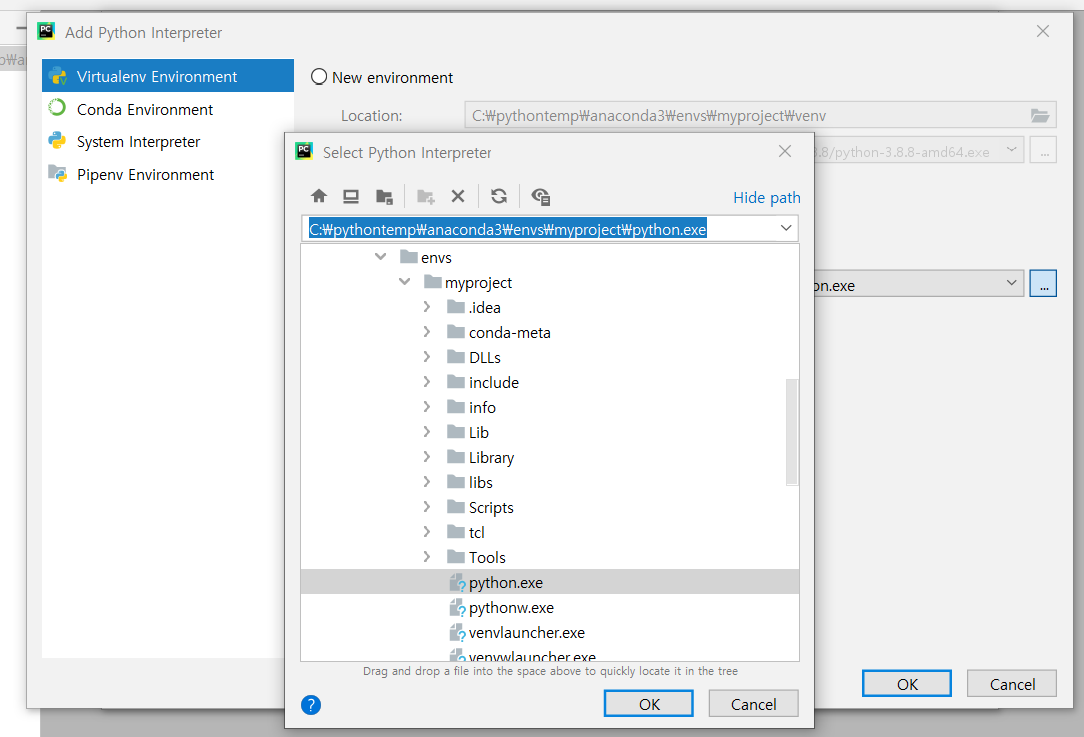Select the myproject folder name

(478, 282)
